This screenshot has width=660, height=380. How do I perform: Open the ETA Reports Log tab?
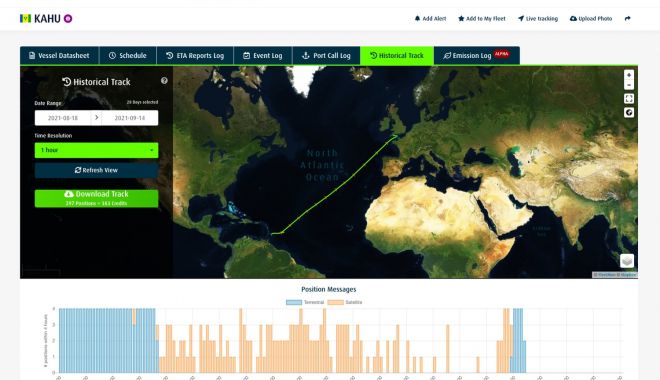coord(195,56)
